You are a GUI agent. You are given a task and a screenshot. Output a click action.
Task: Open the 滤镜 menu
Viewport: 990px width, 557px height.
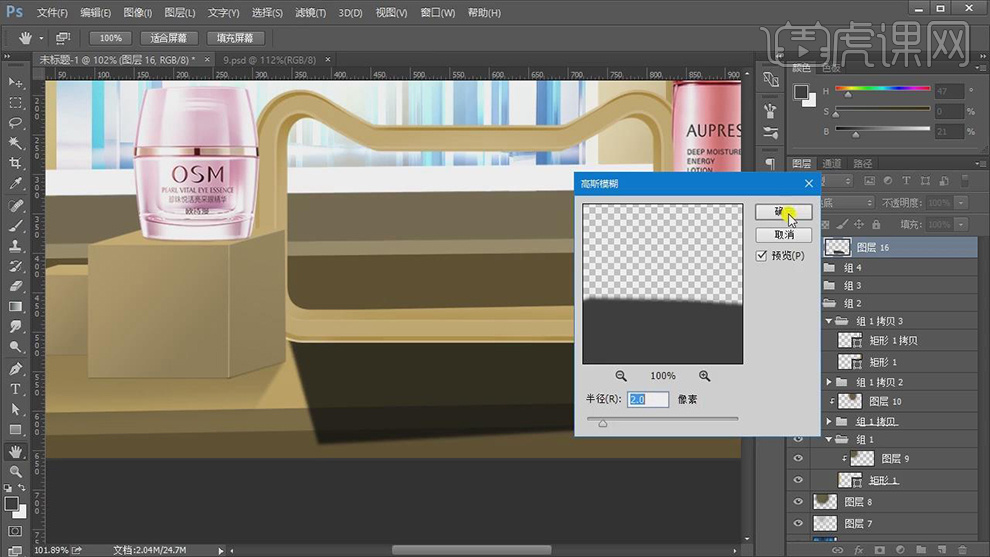311,13
